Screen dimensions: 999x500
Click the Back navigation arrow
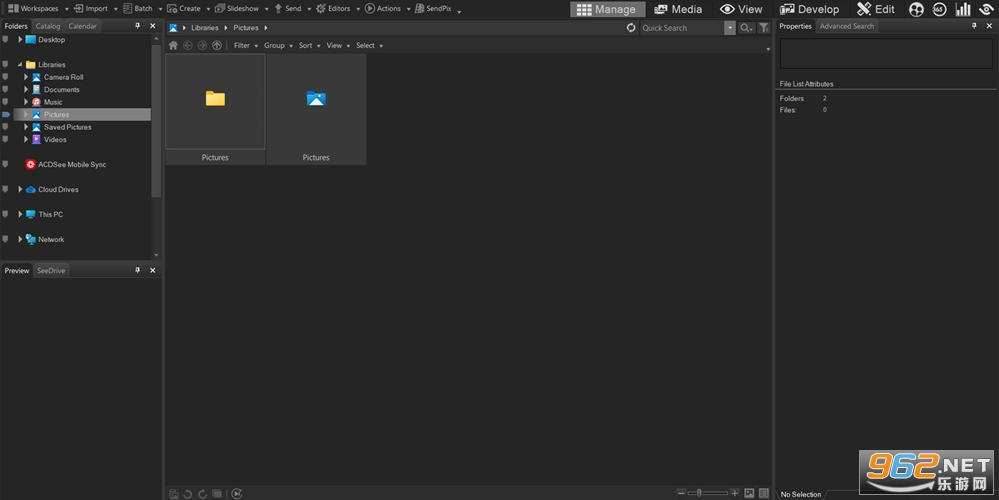[x=188, y=45]
